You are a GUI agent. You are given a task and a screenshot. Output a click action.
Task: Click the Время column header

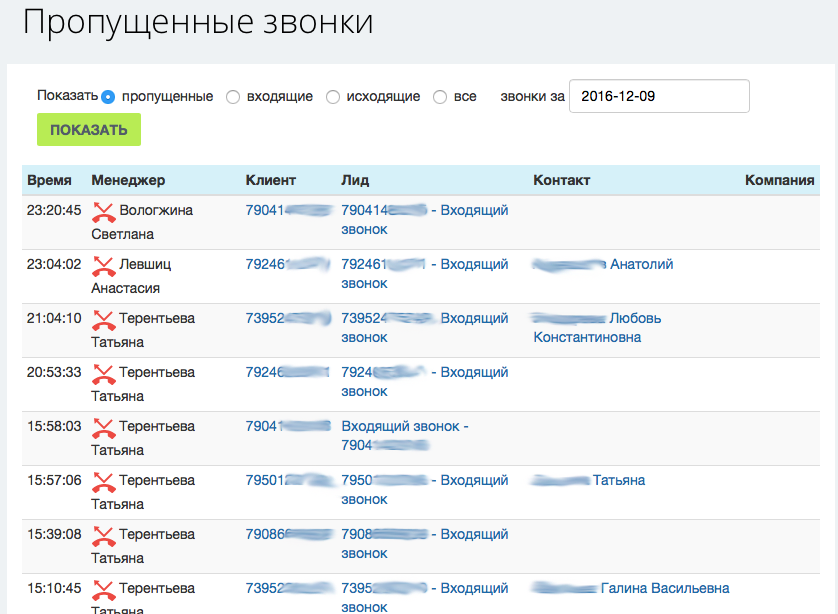pyautogui.click(x=49, y=180)
